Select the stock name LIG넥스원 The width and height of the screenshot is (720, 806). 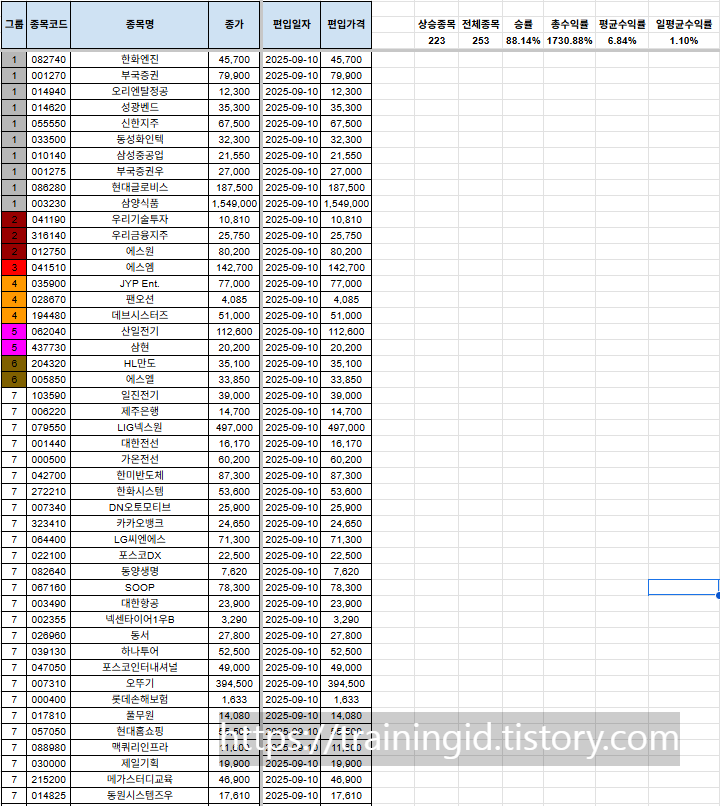139,427
